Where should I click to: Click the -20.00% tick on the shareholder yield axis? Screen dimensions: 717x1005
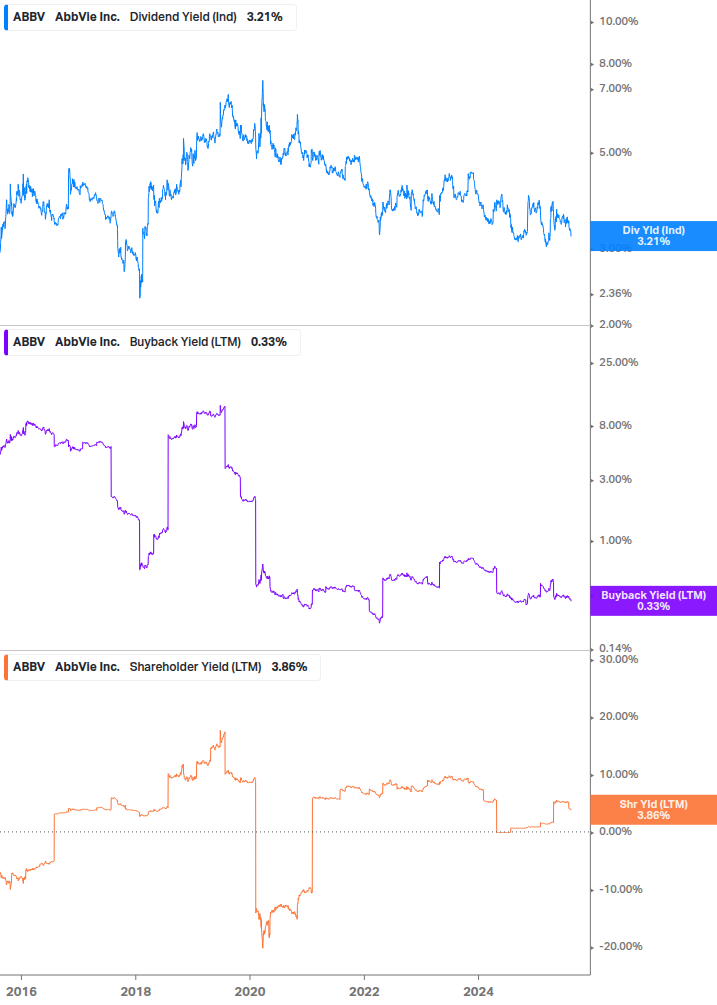620,947
